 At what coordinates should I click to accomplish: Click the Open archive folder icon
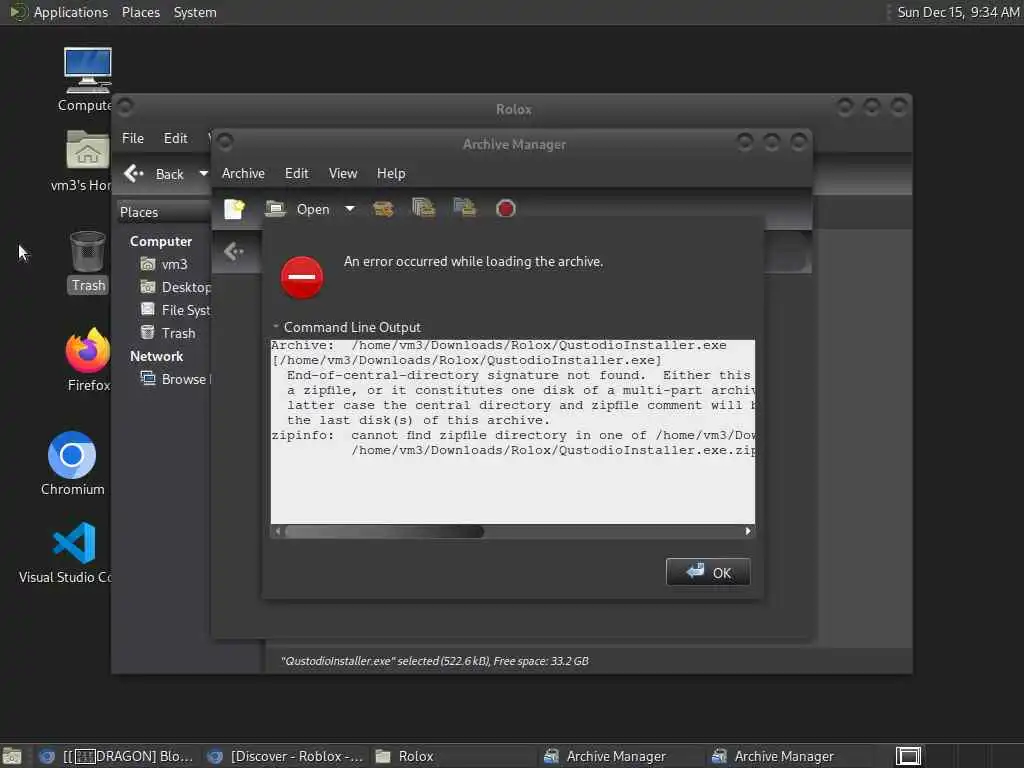click(x=276, y=209)
